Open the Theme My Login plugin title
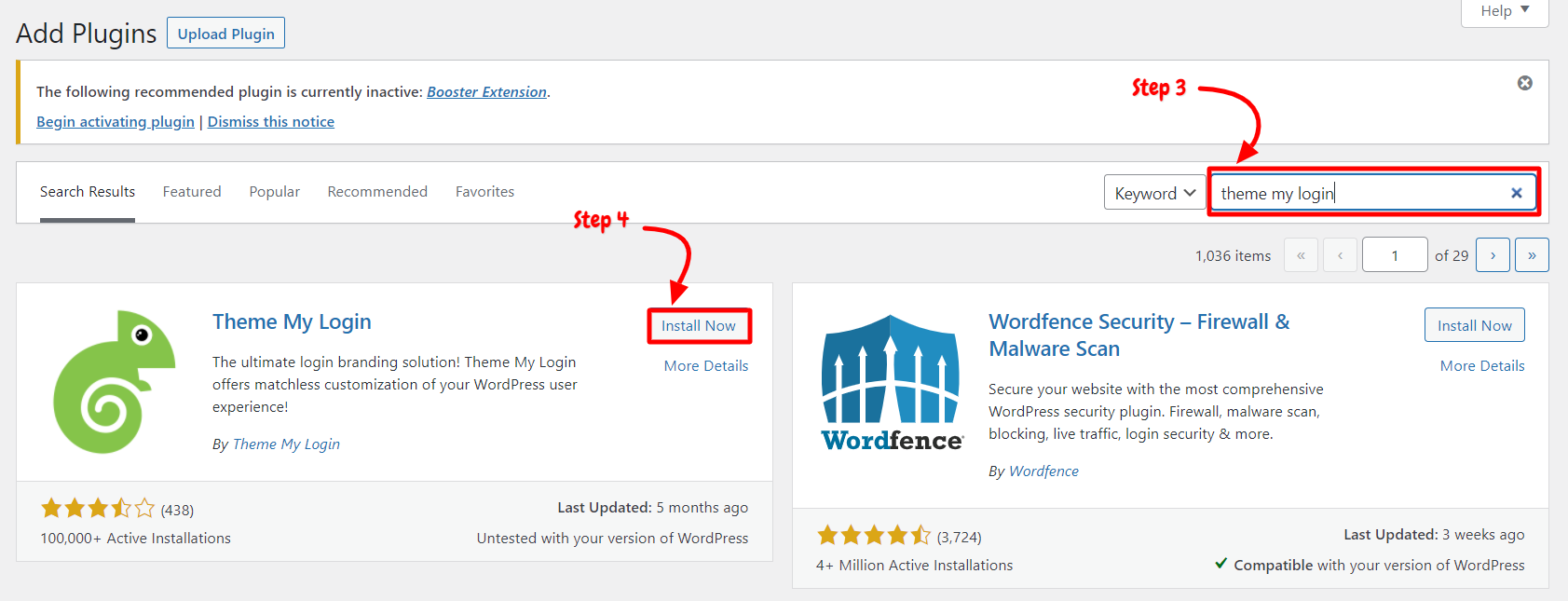 pyautogui.click(x=292, y=322)
